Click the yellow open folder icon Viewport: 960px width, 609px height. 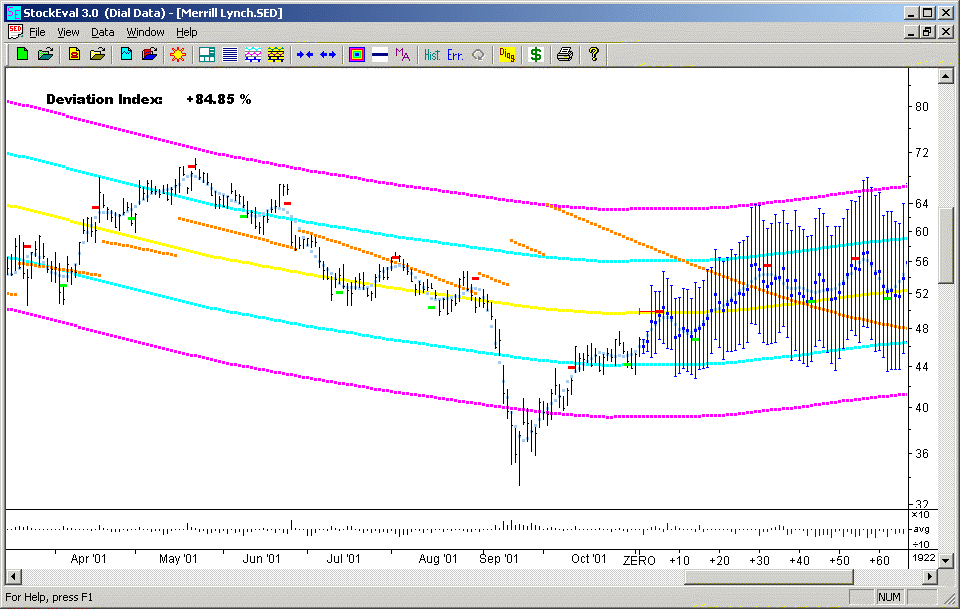pyautogui.click(x=97, y=54)
